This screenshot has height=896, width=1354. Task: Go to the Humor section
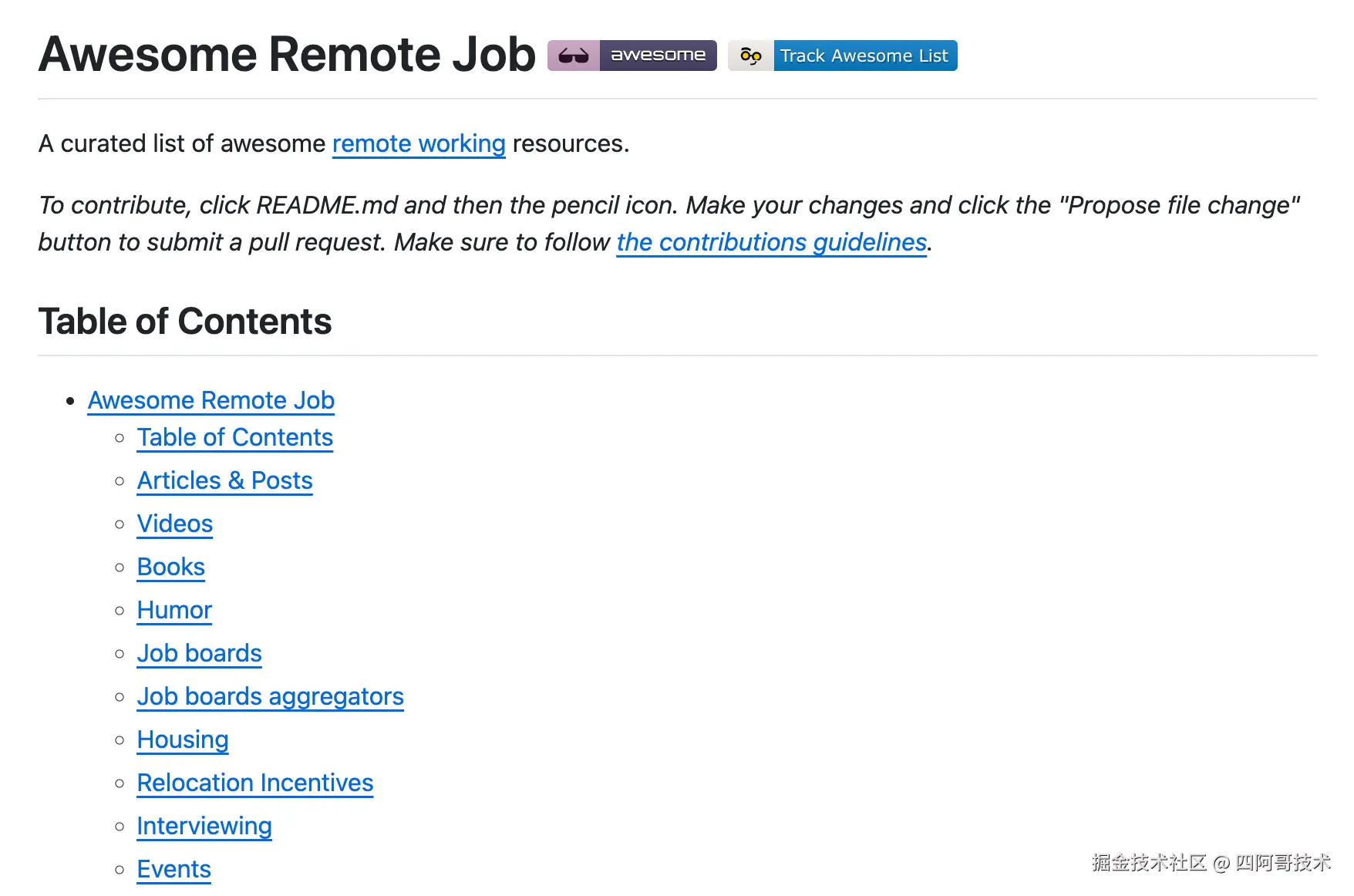pos(174,610)
